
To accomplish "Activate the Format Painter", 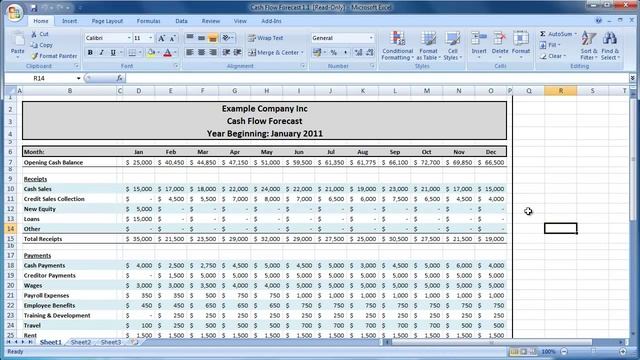I will [x=54, y=56].
